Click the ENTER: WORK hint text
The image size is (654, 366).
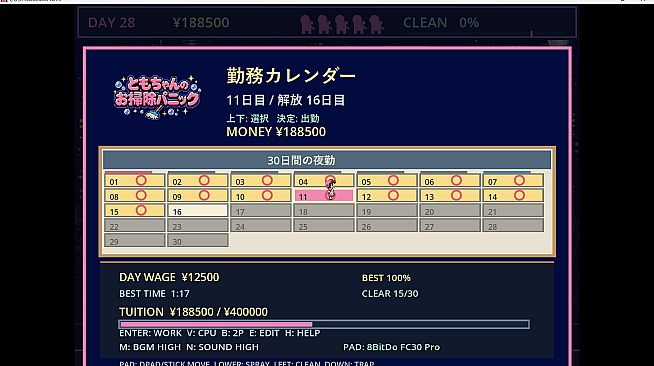pyautogui.click(x=150, y=333)
